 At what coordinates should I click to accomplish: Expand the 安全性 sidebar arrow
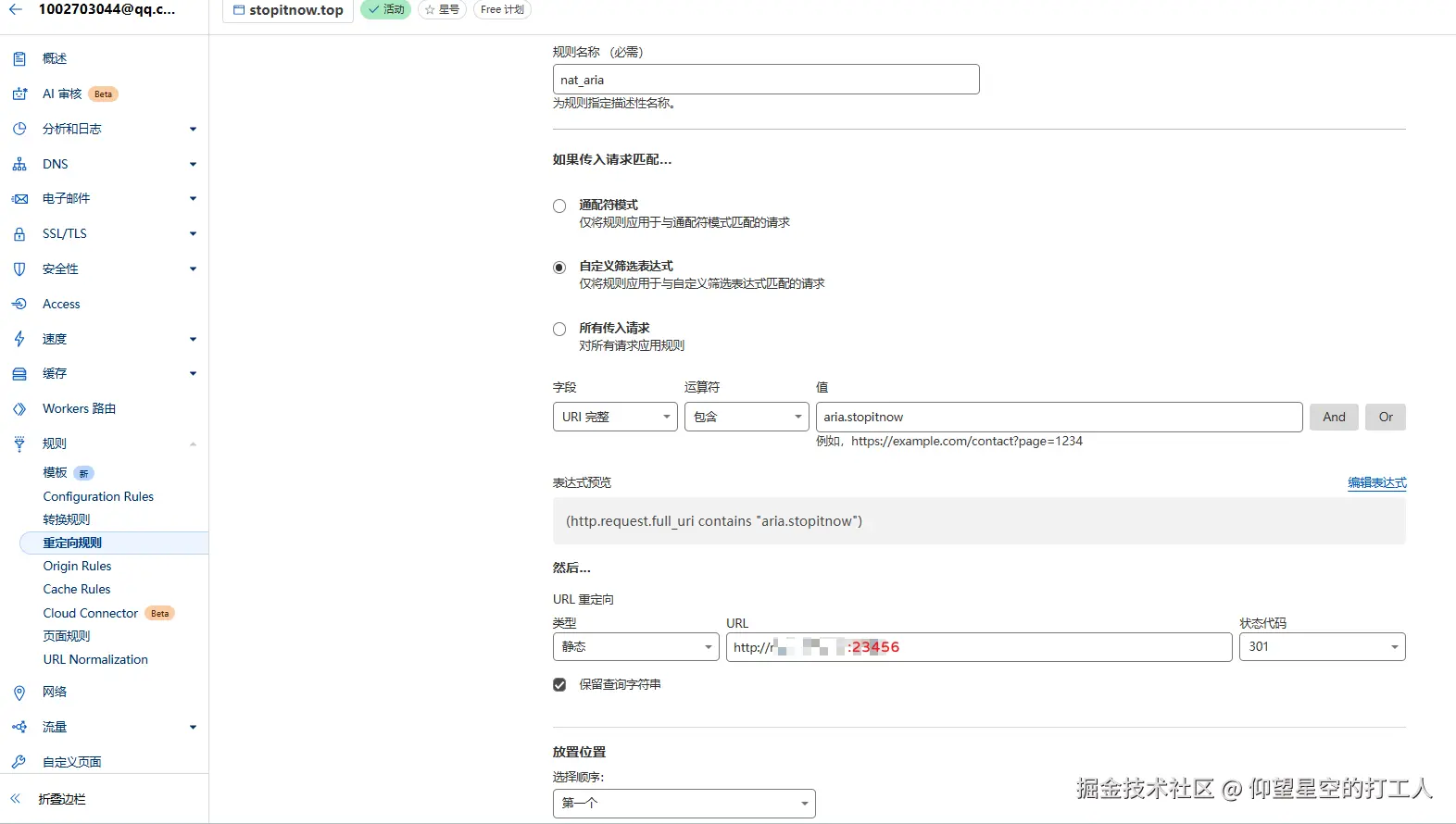193,268
